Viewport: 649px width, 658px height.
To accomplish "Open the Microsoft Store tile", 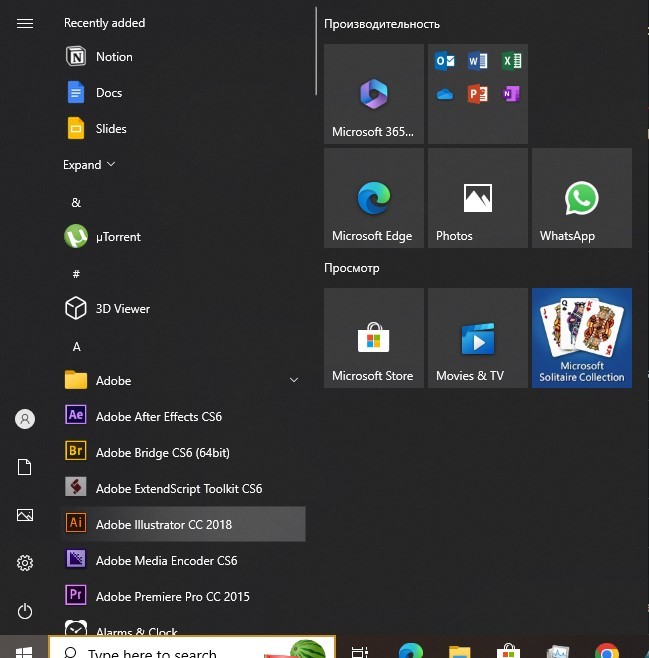I will 374,338.
